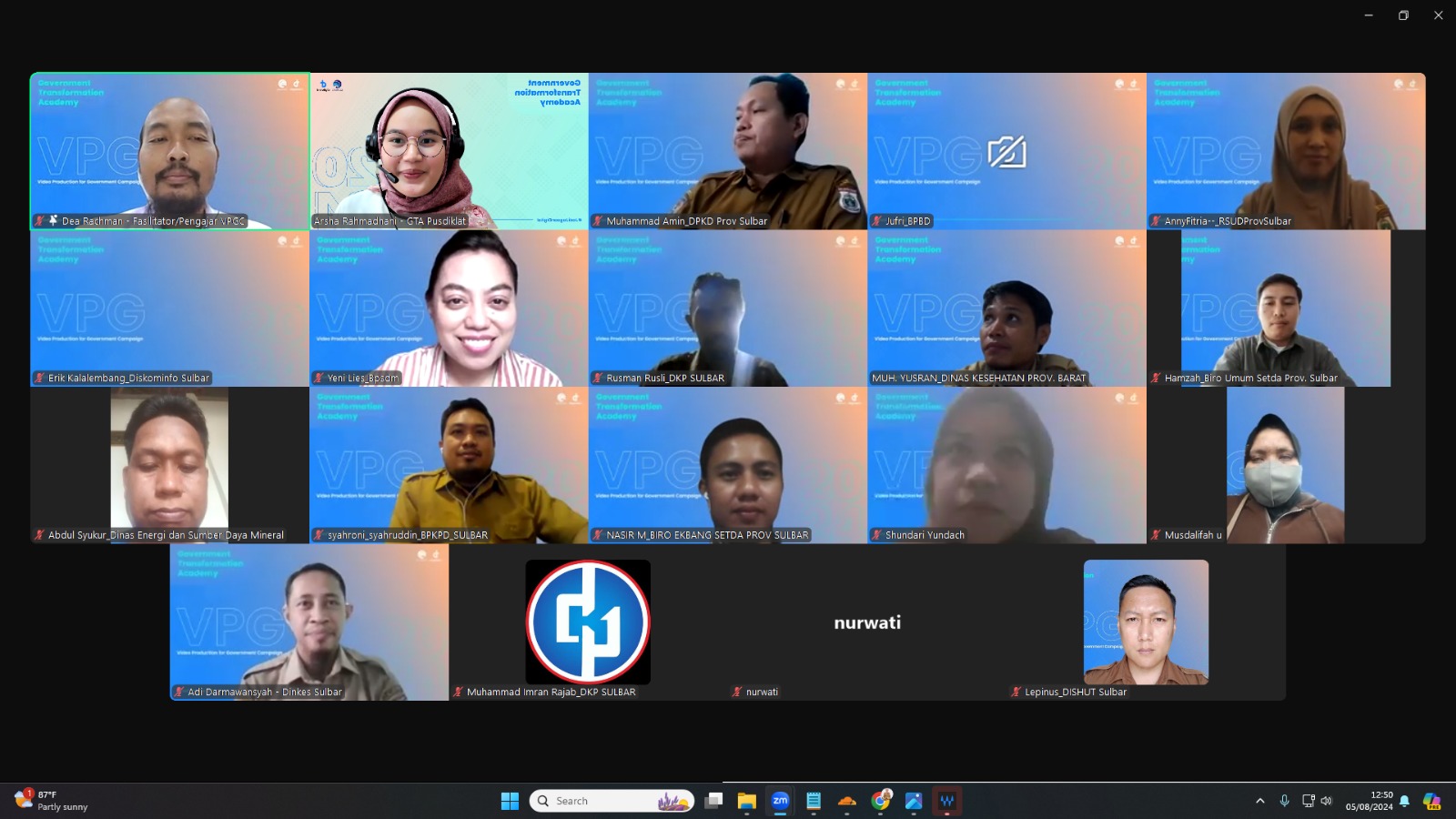Image resolution: width=1456 pixels, height=819 pixels.
Task: Click the microphone icon in the system tray
Action: (x=1284, y=801)
